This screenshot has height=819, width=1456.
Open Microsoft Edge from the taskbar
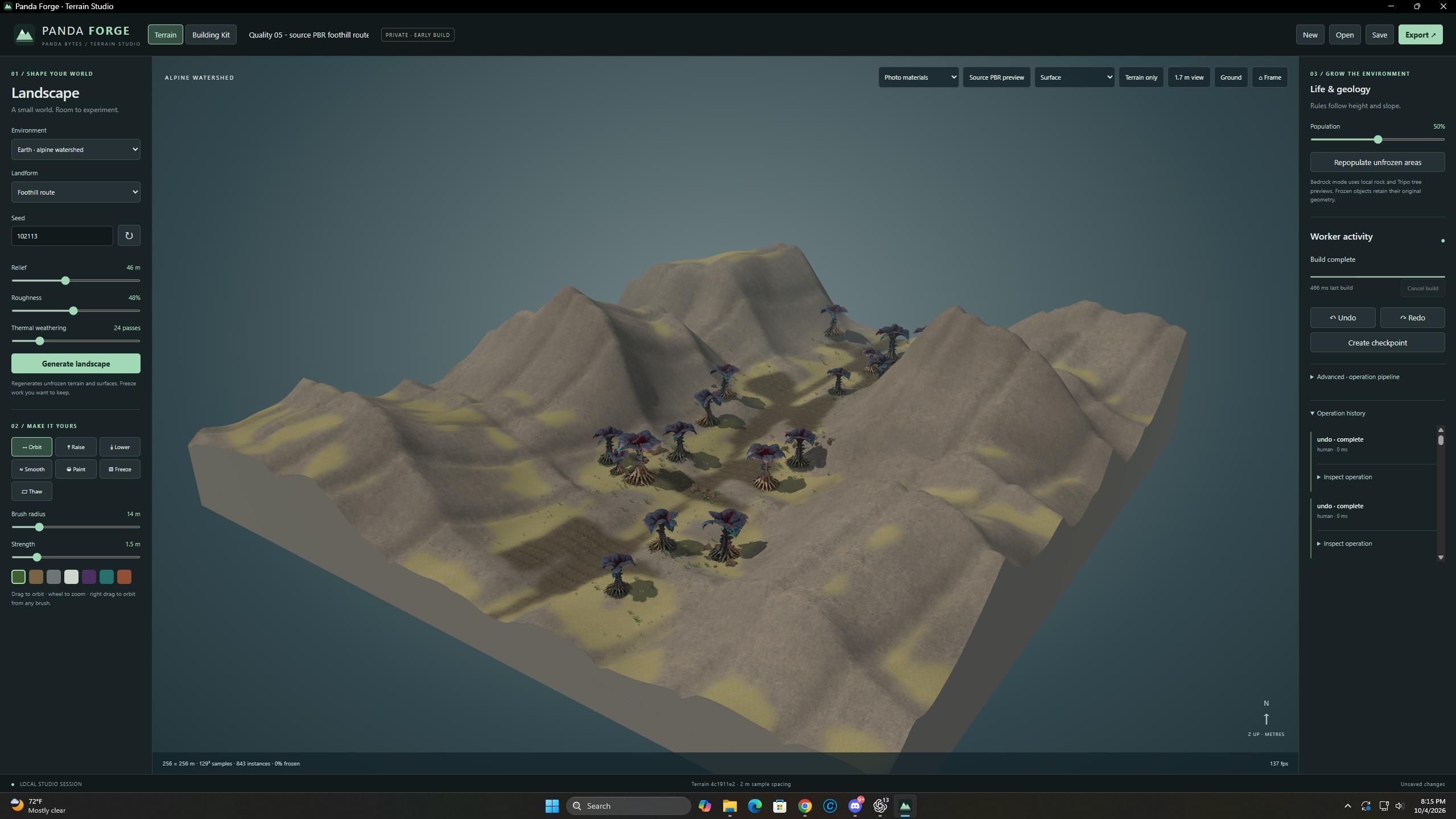coord(755,806)
